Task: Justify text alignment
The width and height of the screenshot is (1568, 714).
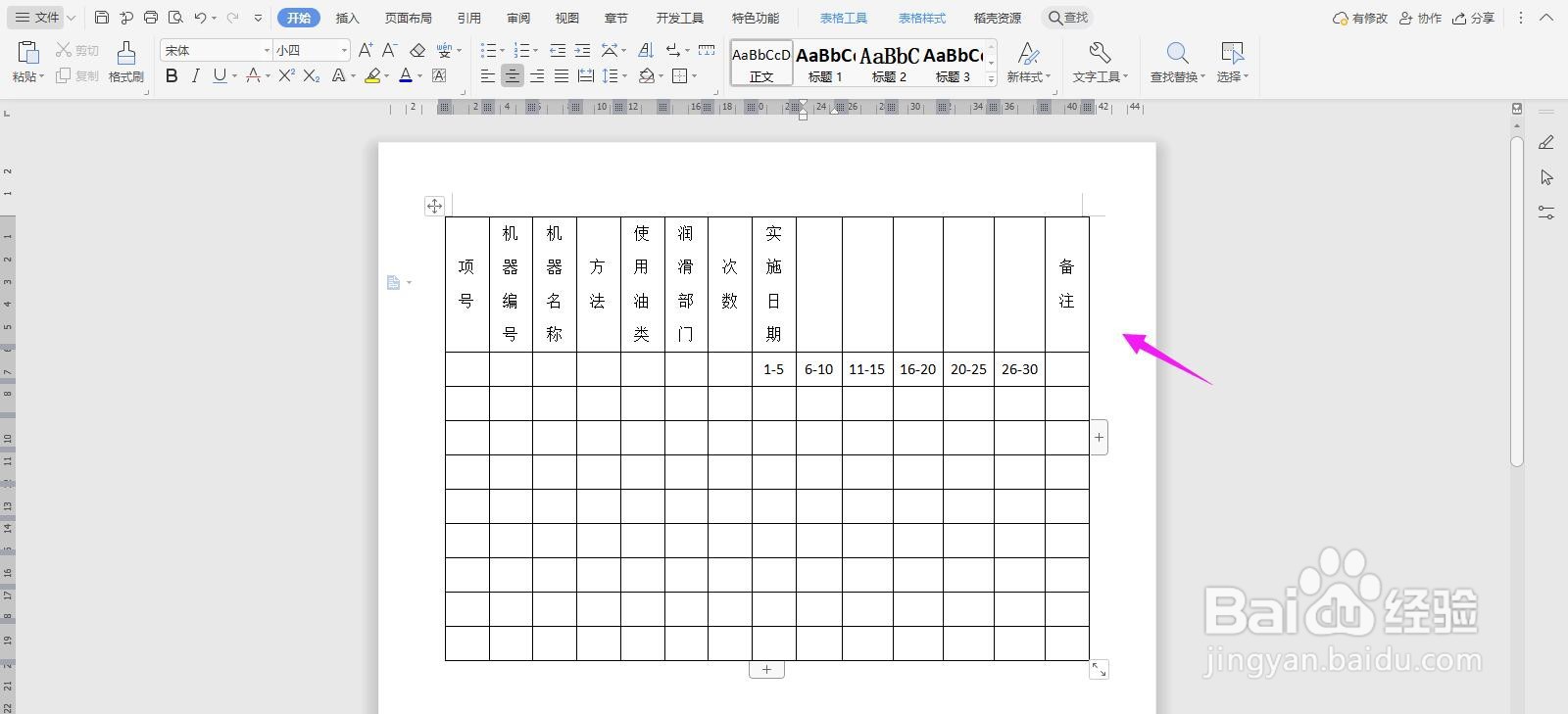Action: click(x=561, y=75)
